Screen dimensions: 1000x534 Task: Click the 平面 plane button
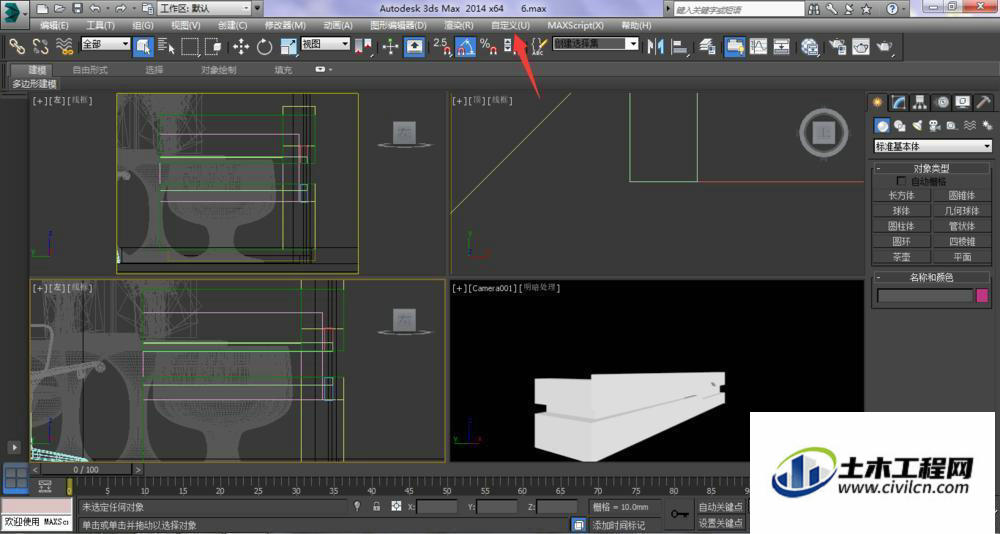[962, 256]
